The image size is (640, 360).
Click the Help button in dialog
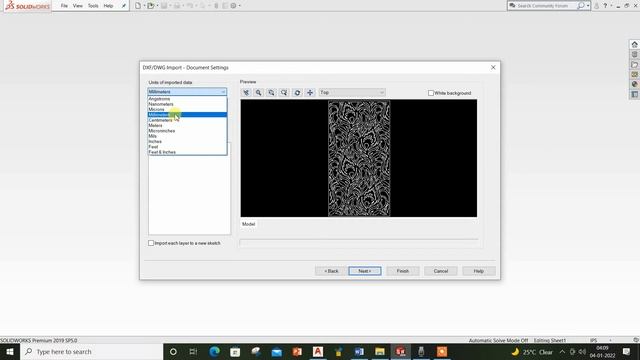[x=479, y=271]
